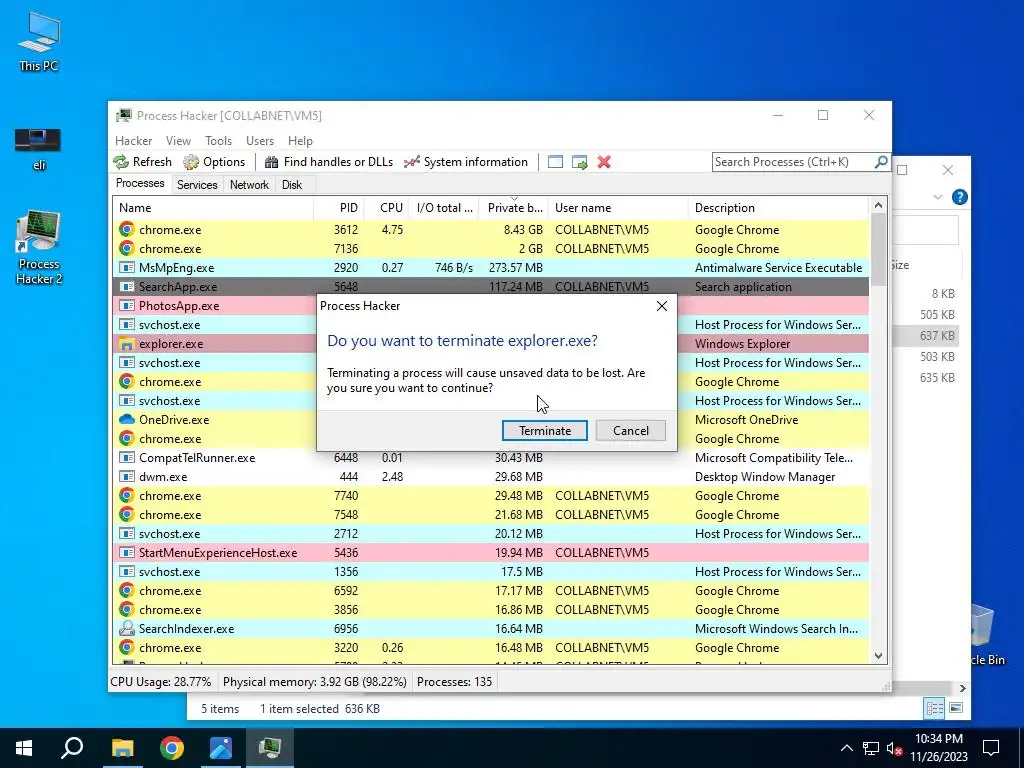
Task: Open the Help menu
Action: [300, 140]
